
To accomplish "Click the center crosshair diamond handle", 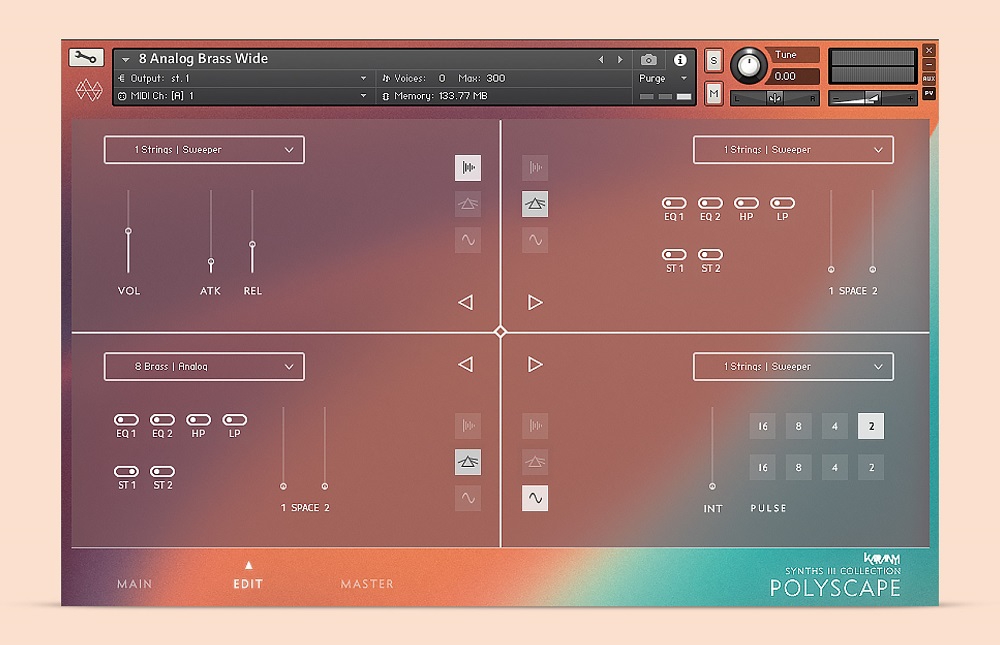I will (501, 332).
